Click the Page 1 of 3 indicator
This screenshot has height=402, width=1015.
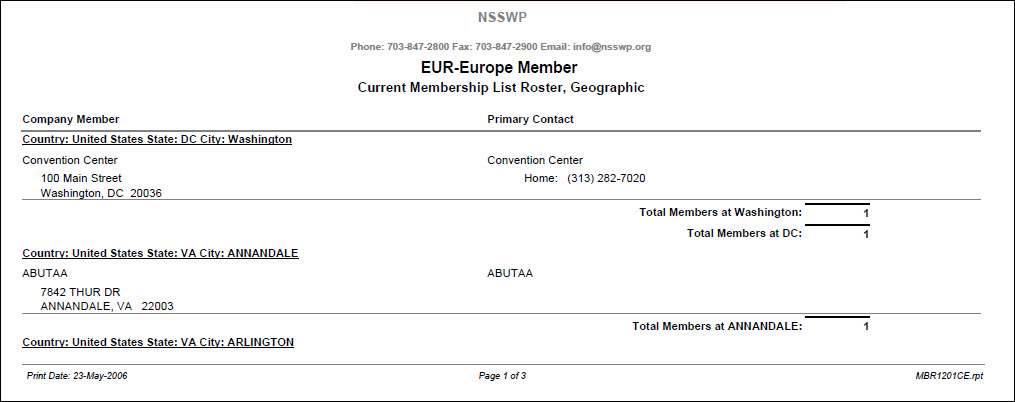(x=503, y=376)
